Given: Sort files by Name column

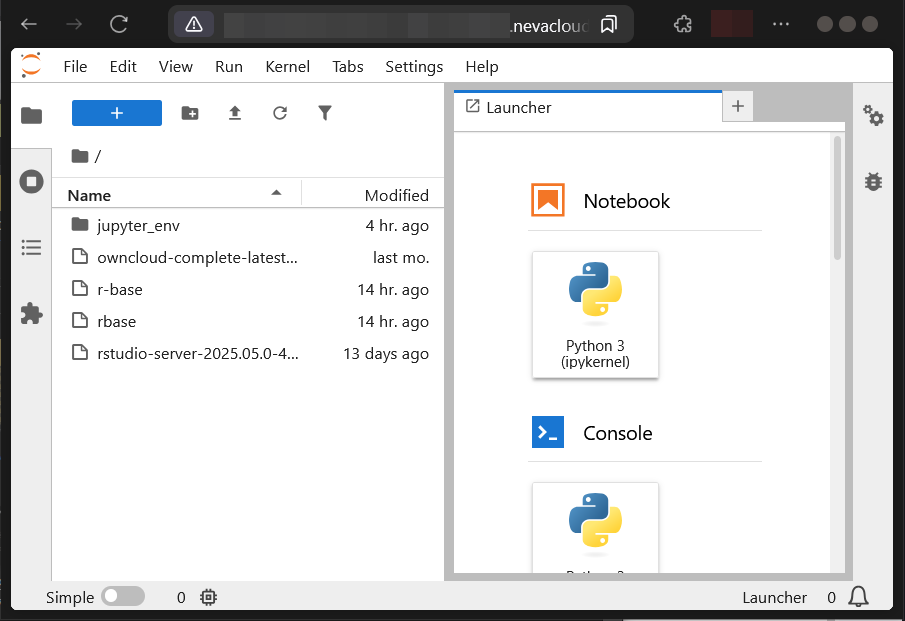Looking at the screenshot, I should coord(176,195).
